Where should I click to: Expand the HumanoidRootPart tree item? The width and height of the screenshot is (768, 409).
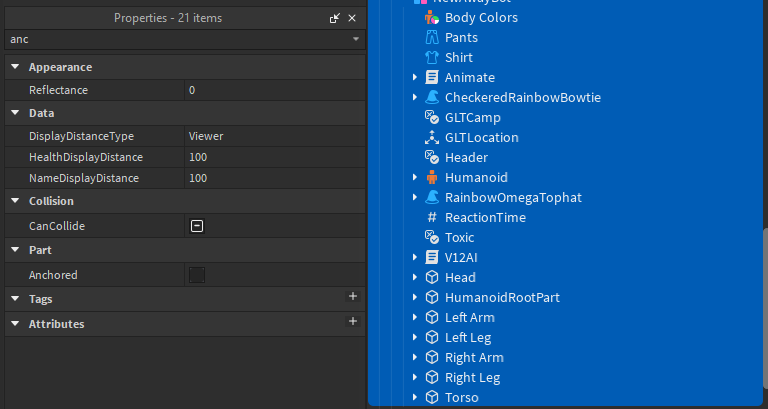415,298
